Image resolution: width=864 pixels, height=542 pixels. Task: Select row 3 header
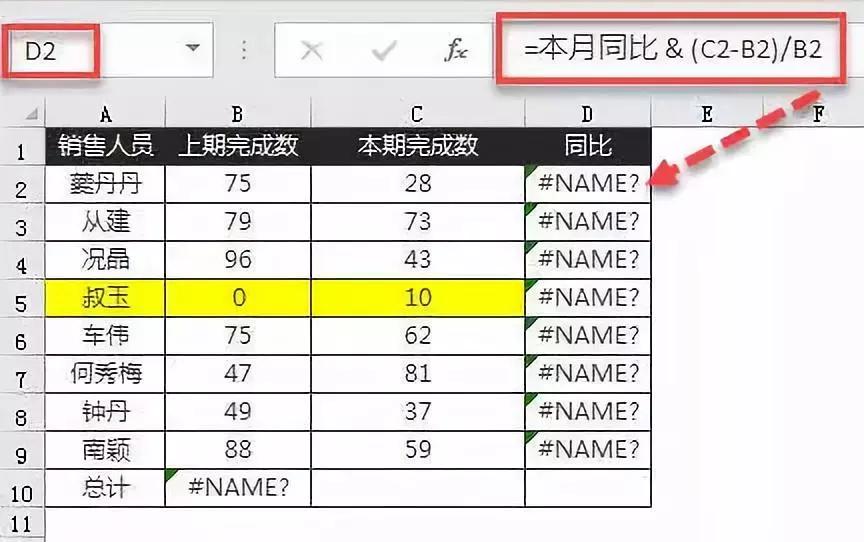pos(21,223)
